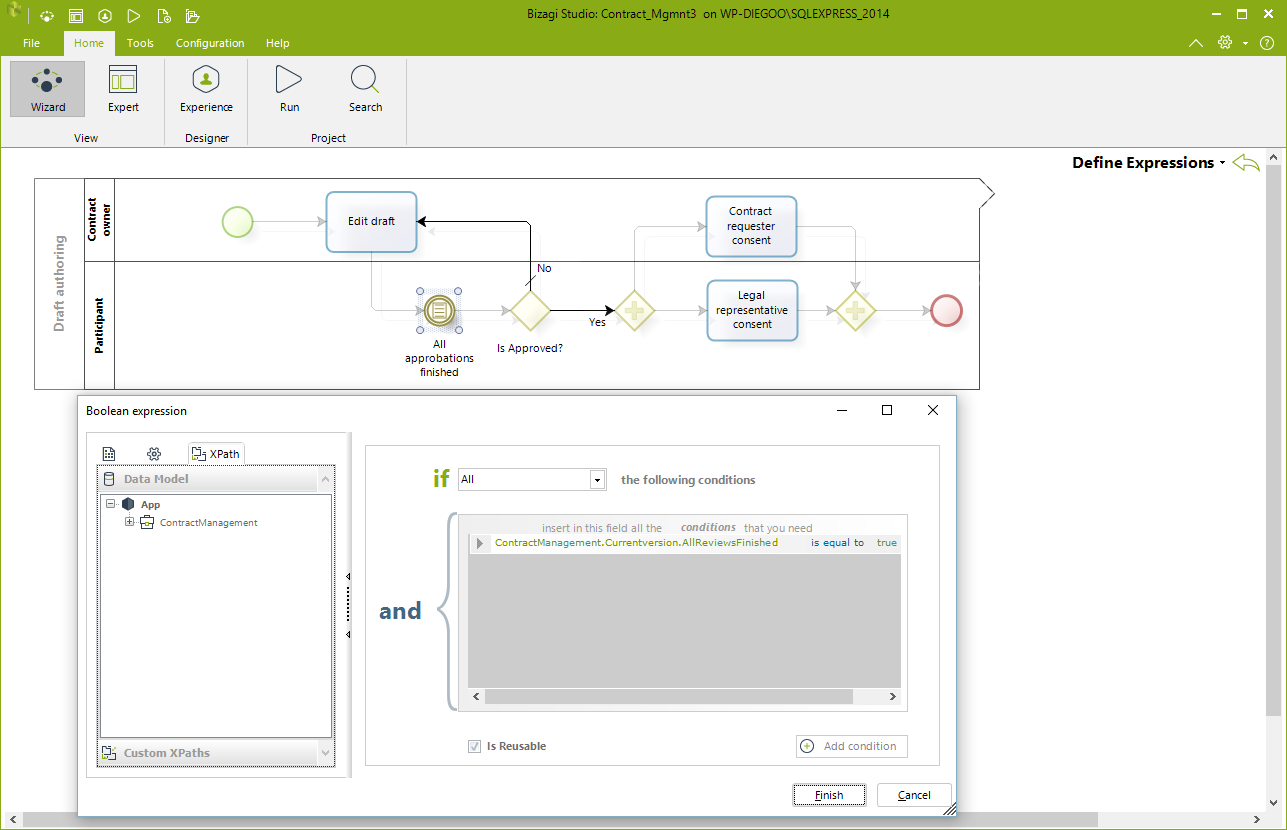This screenshot has width=1287, height=830.
Task: Close the Boolean expression dialog
Action: [933, 410]
